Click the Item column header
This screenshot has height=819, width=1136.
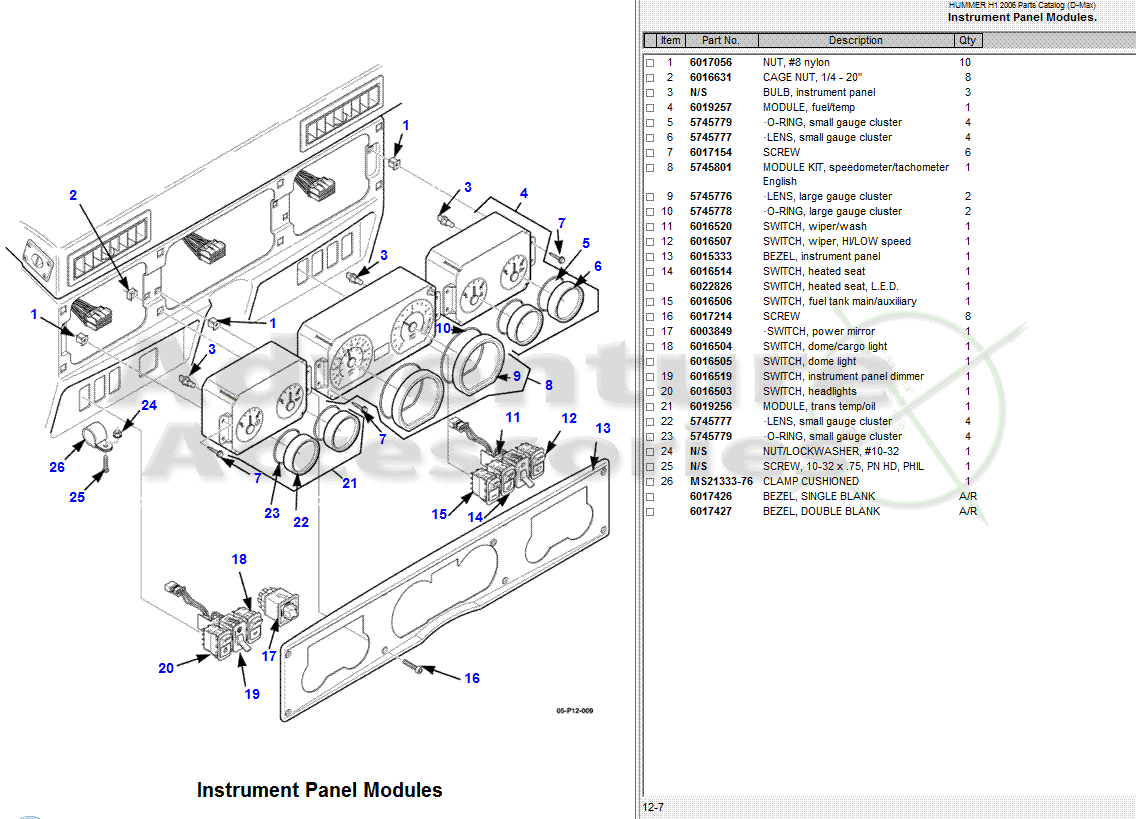coord(670,41)
